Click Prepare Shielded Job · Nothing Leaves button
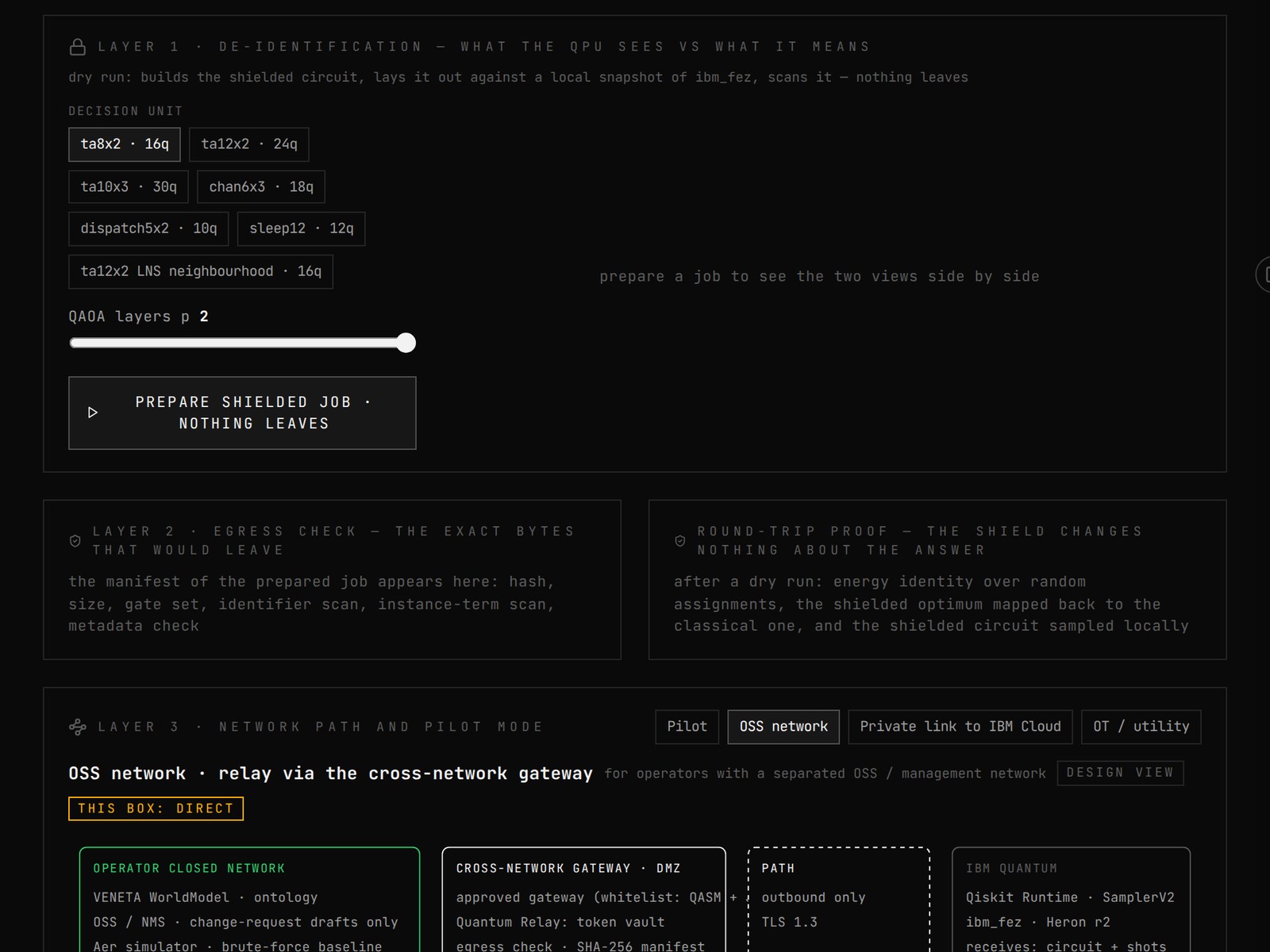This screenshot has height=952, width=1270. click(x=242, y=413)
